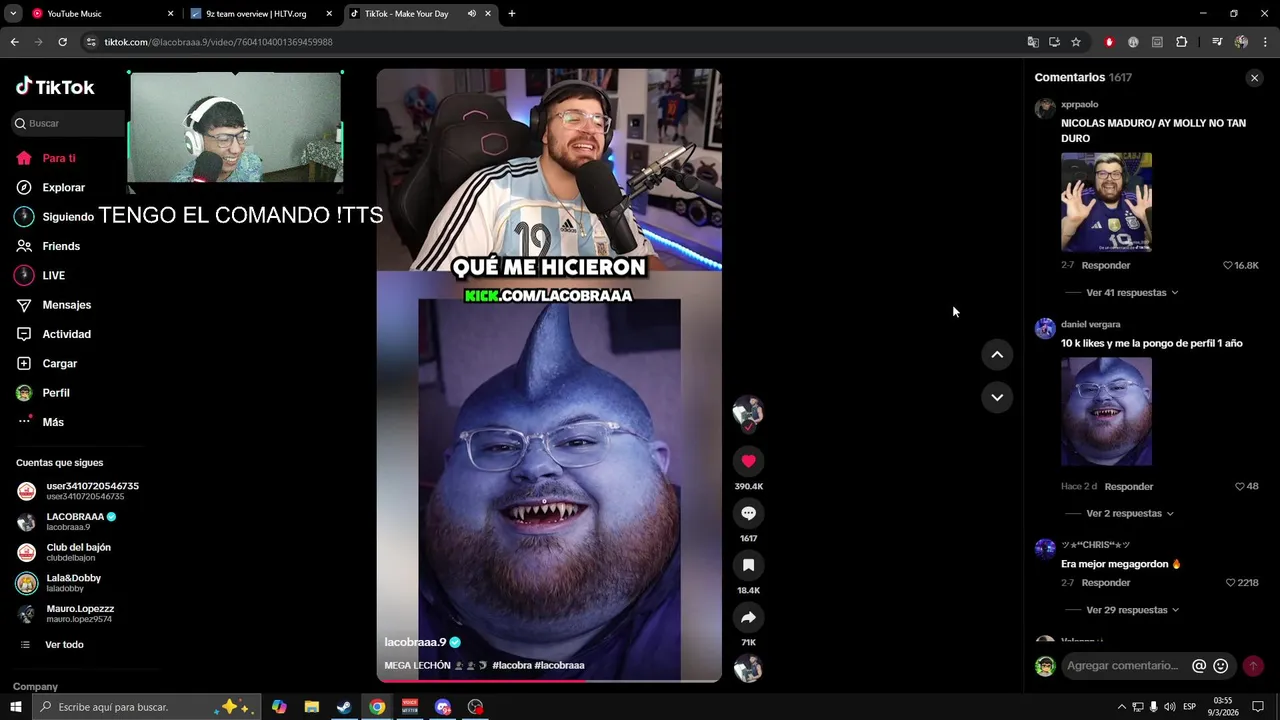Screen dimensions: 1280x720
Task: Click the 'Buscar' search field
Action: click(x=68, y=123)
